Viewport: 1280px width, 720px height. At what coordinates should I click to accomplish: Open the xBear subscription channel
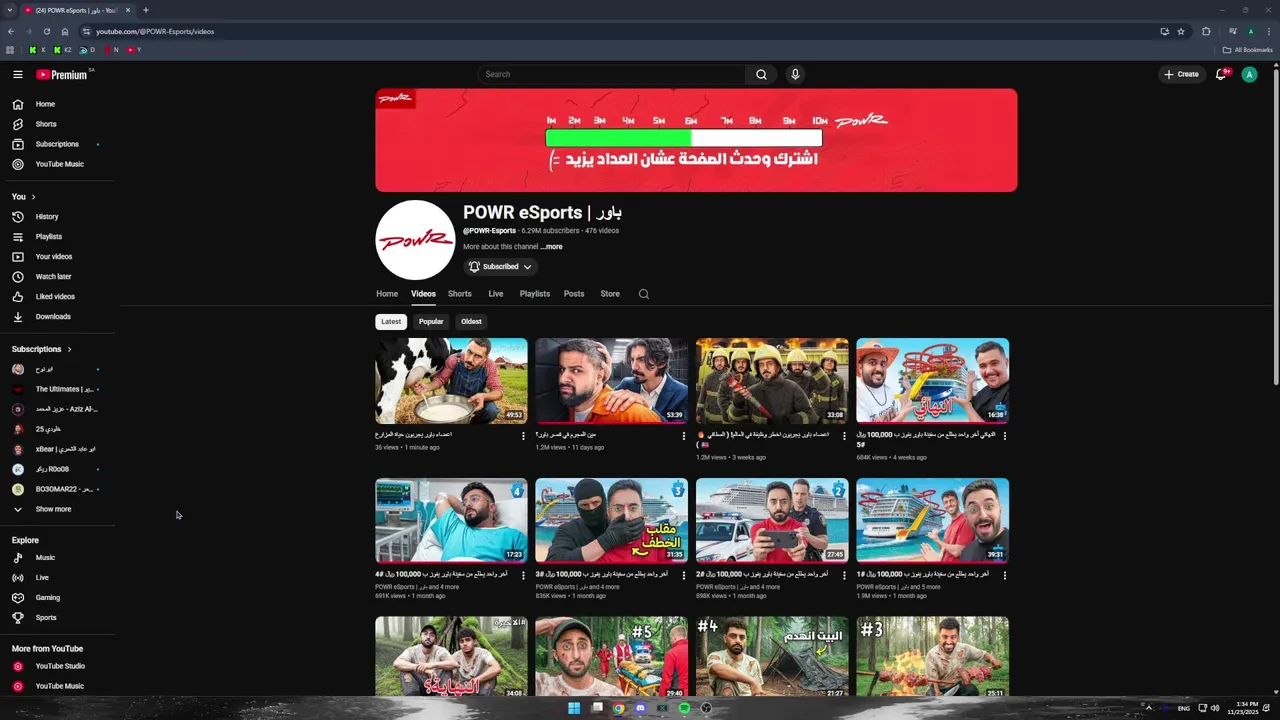pyautogui.click(x=57, y=449)
